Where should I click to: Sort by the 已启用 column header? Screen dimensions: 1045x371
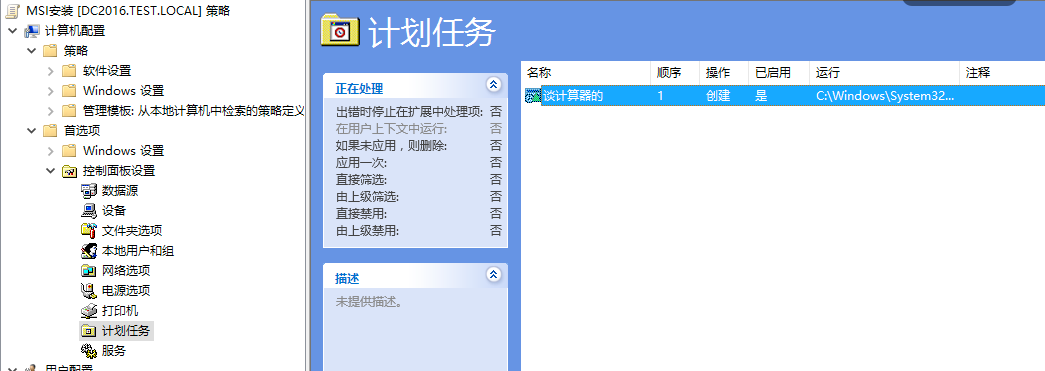click(778, 73)
